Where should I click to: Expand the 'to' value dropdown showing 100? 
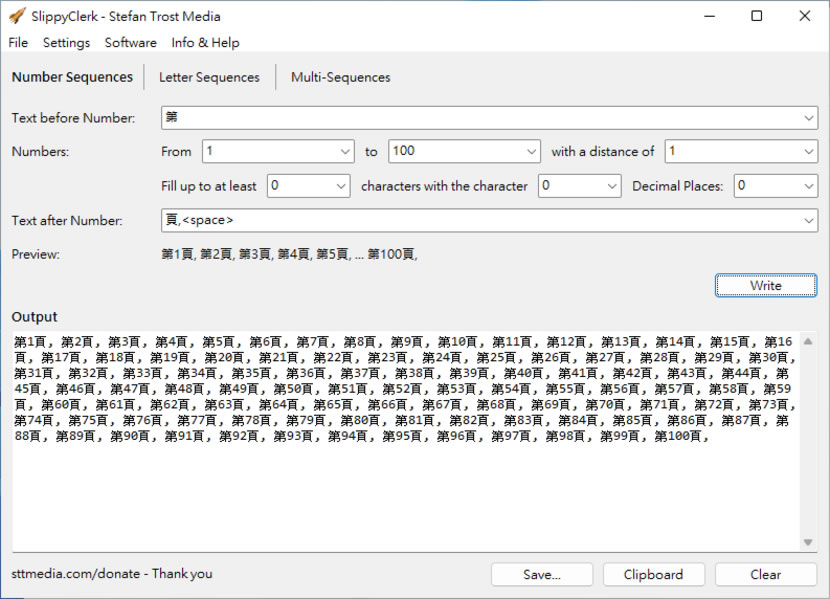click(531, 152)
